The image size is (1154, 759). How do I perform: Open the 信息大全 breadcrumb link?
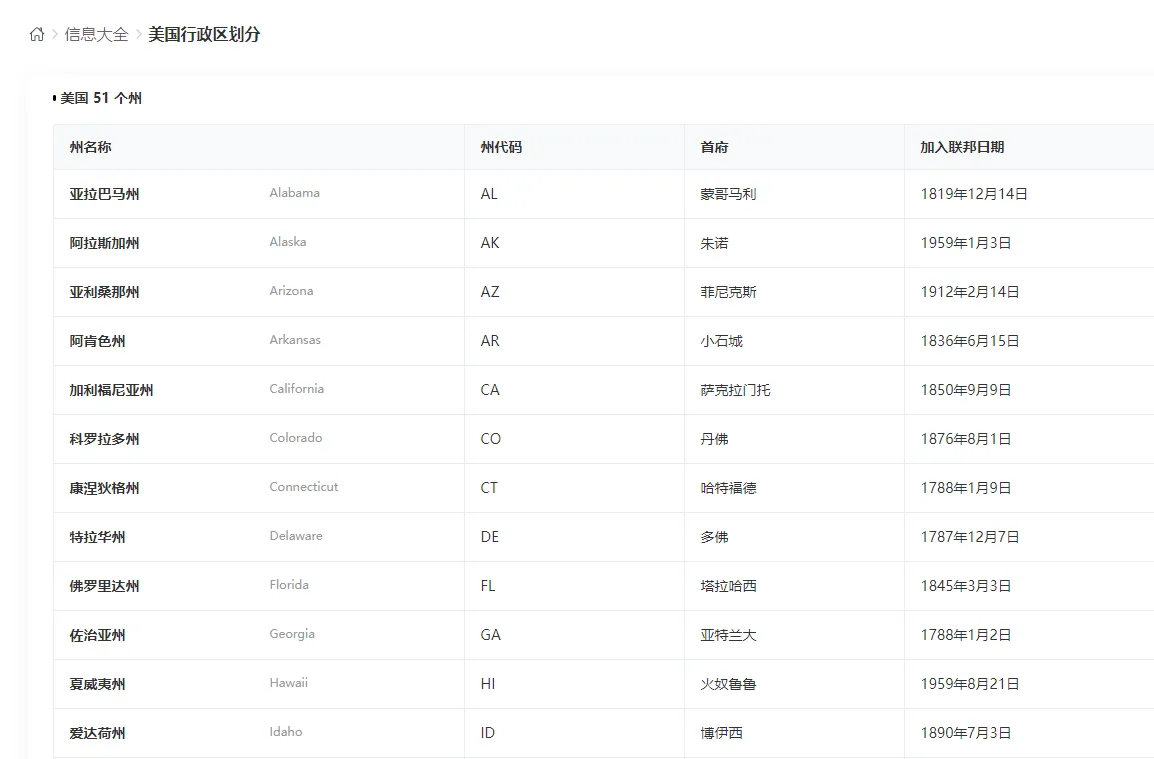pyautogui.click(x=96, y=35)
